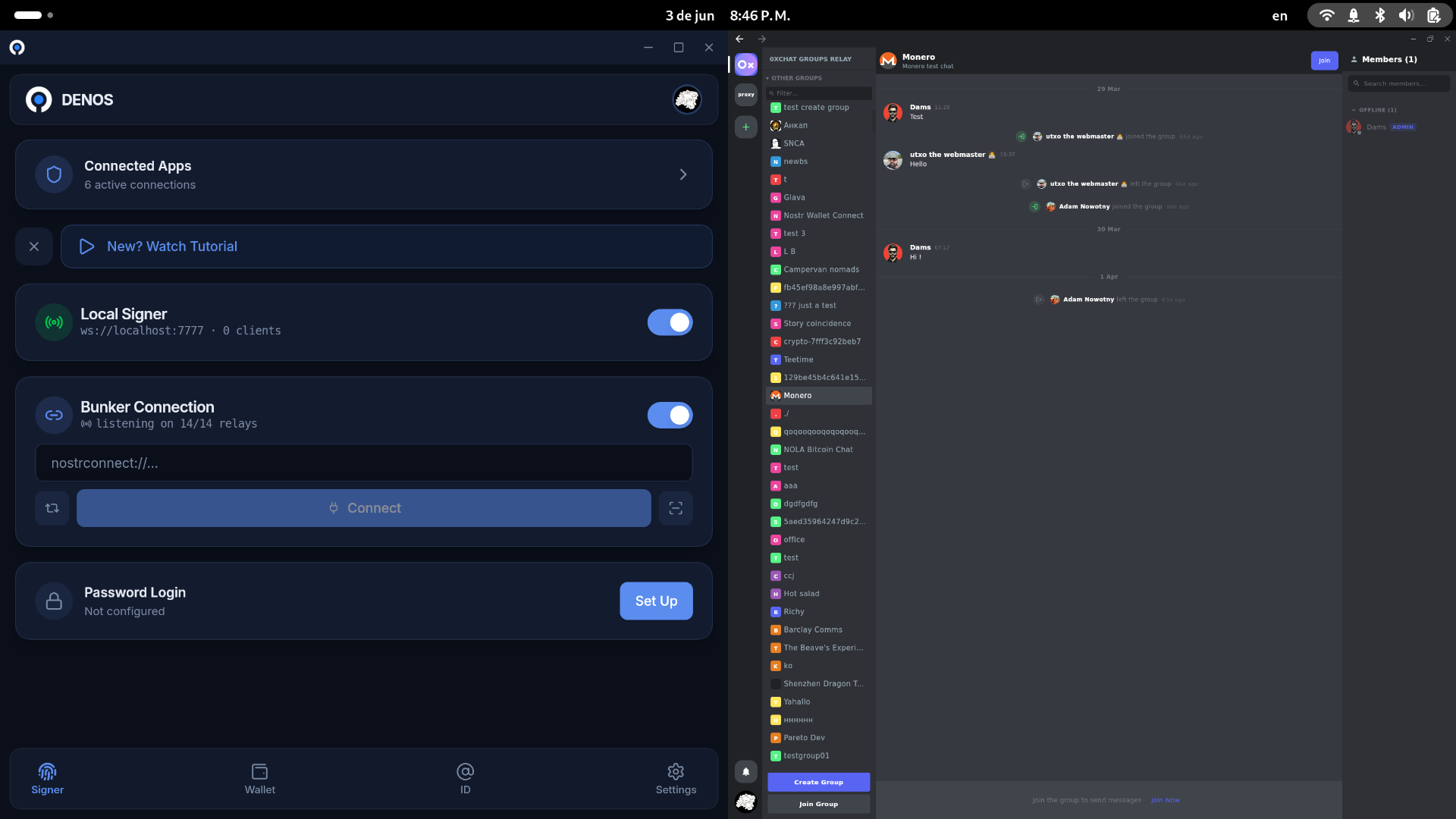The height and width of the screenshot is (819, 1456).
Task: Click the Connect button
Action: point(364,508)
